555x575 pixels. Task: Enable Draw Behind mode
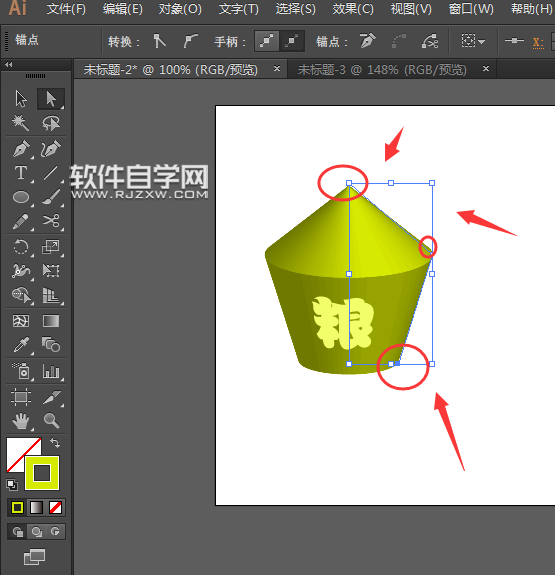(x=36, y=531)
